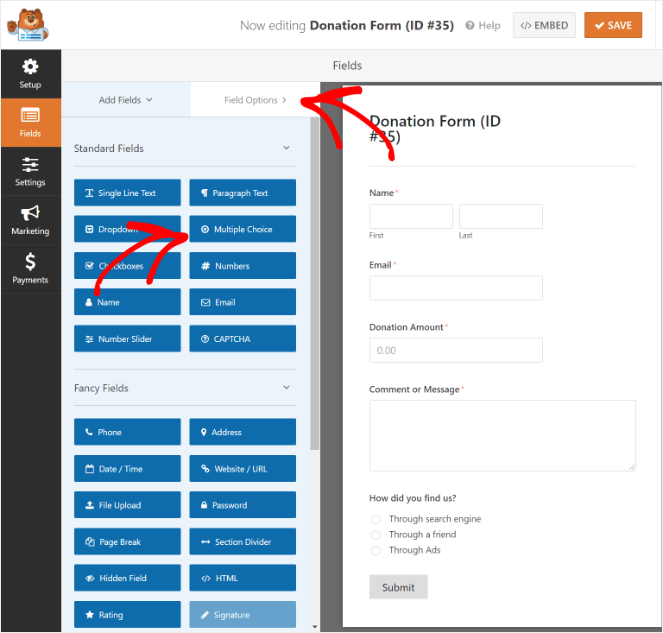Screen dimensions: 663x633
Task: Add a Checkboxes field
Action: click(x=127, y=266)
